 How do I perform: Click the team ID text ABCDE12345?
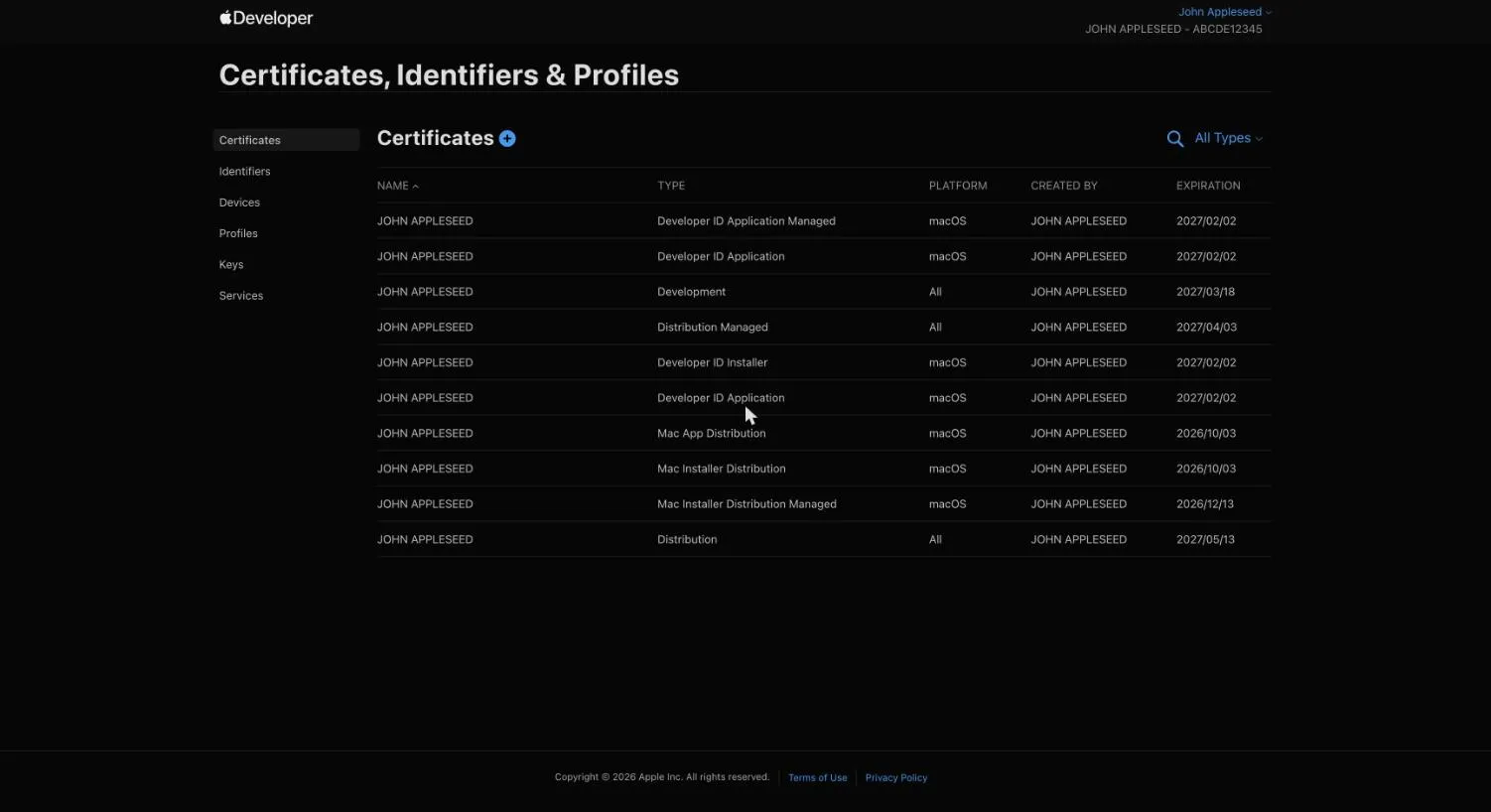click(x=1227, y=30)
